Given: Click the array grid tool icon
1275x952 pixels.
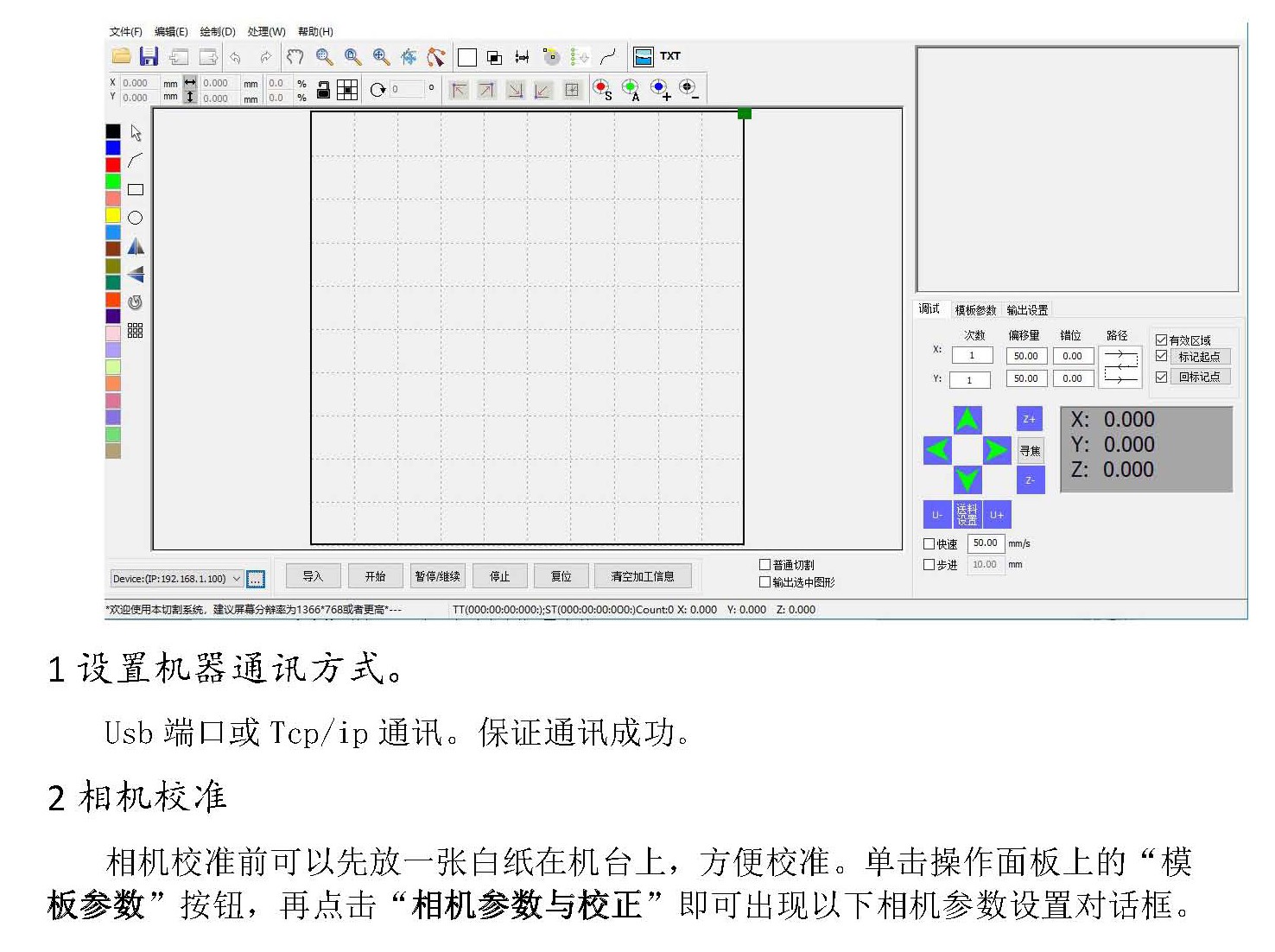Looking at the screenshot, I should point(136,331).
